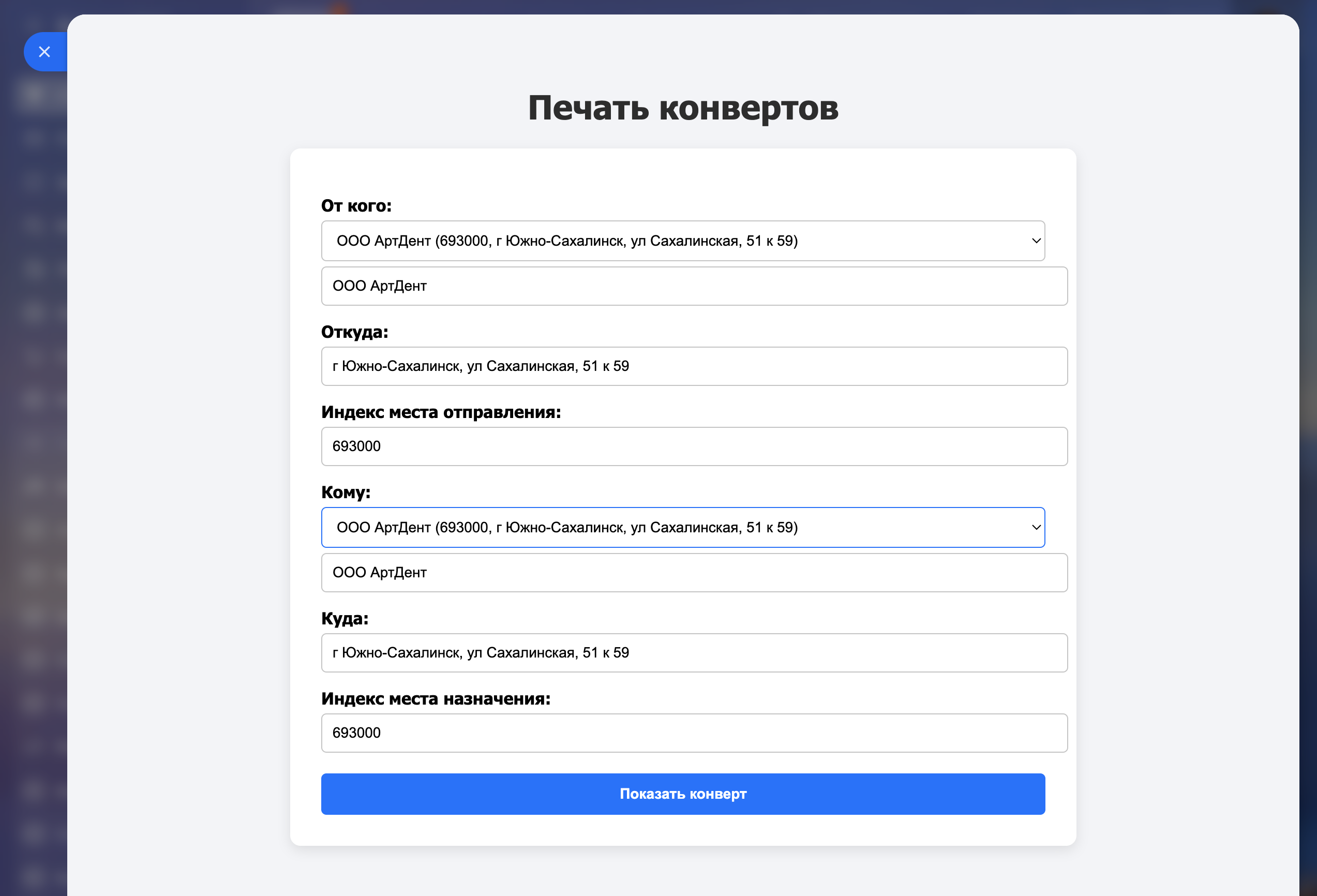Click the "Куда" destination address field
Image resolution: width=1317 pixels, height=896 pixels.
tap(694, 653)
